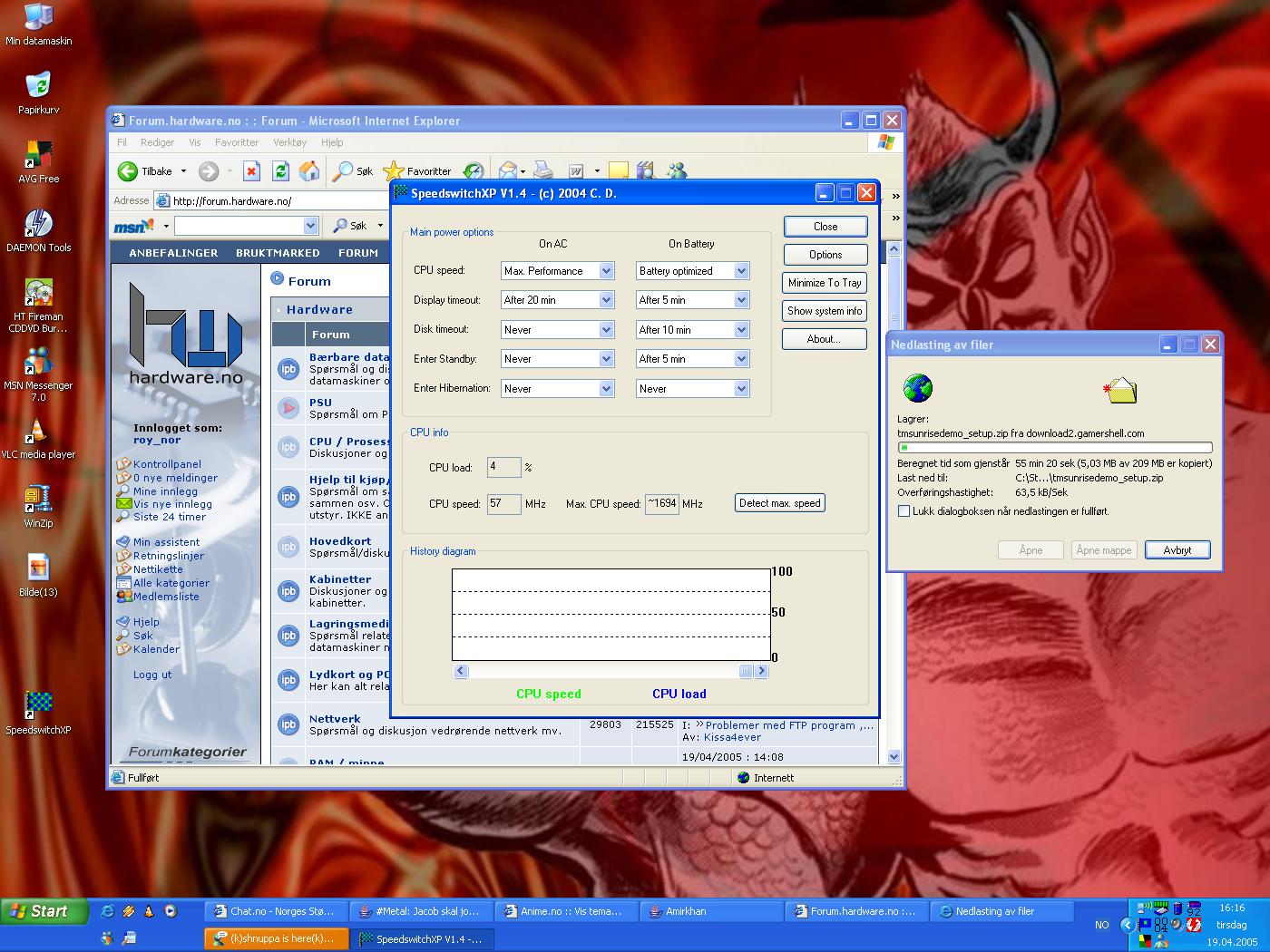
Task: Open the Verktøy menu in browser
Action: pos(289,142)
